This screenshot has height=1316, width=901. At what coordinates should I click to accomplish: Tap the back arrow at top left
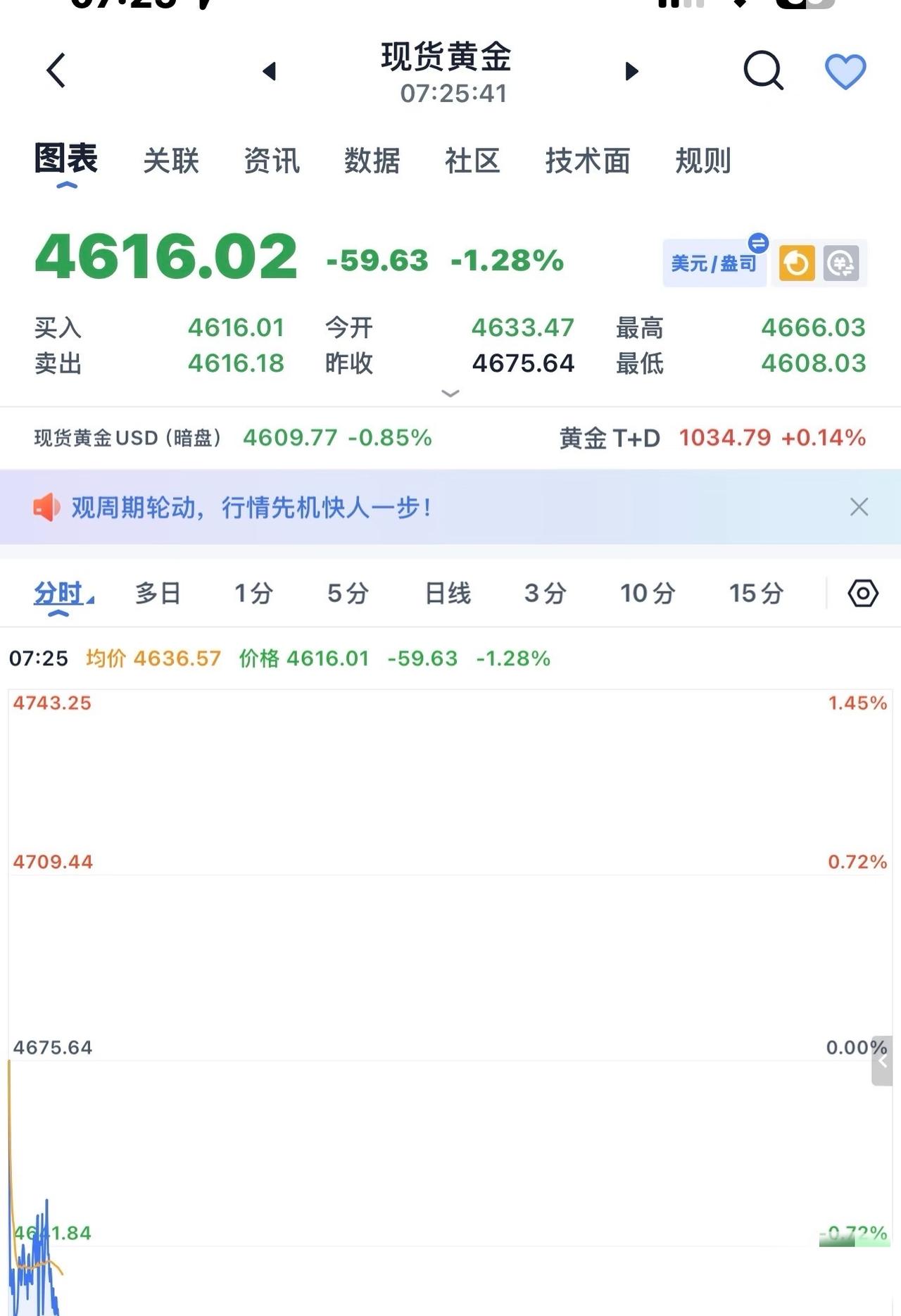coord(56,70)
